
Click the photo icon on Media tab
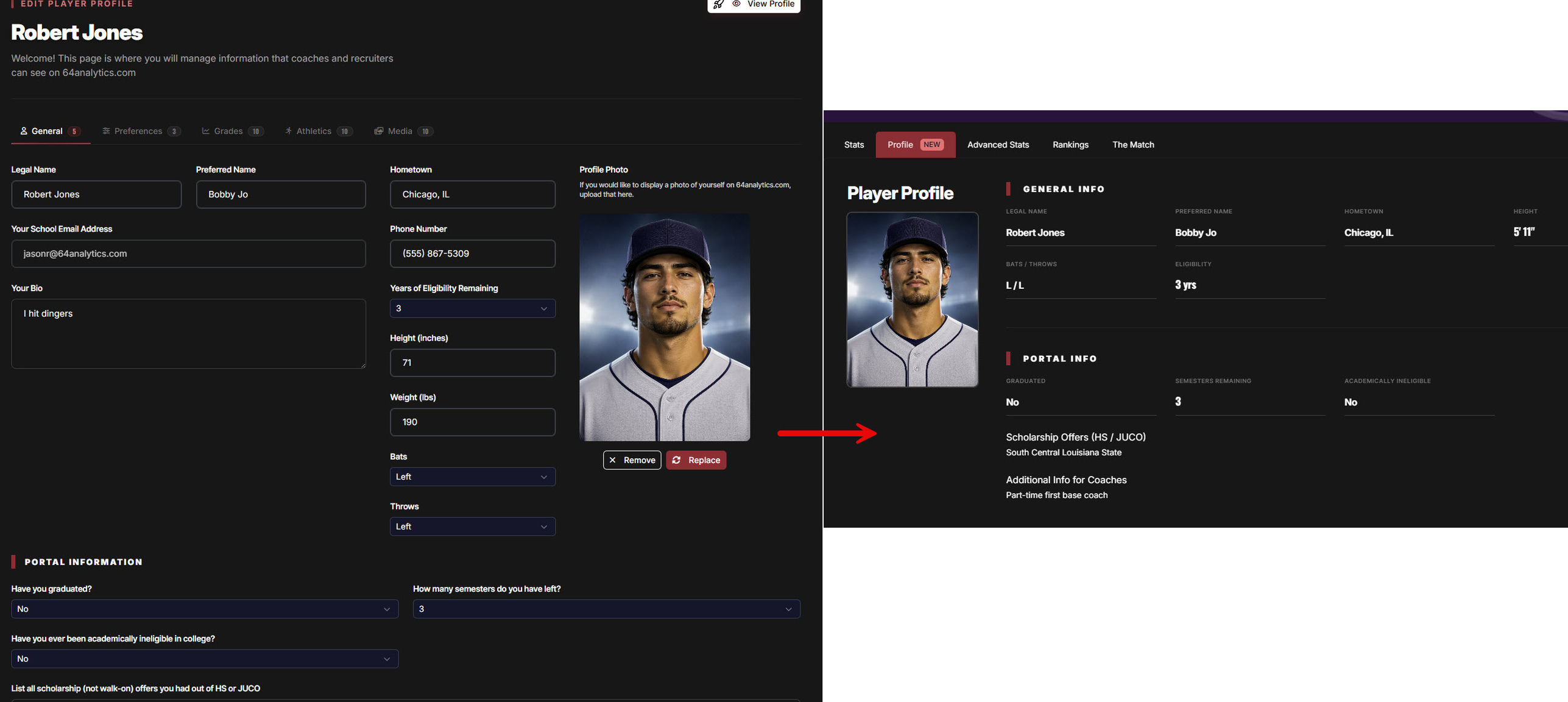tap(379, 130)
